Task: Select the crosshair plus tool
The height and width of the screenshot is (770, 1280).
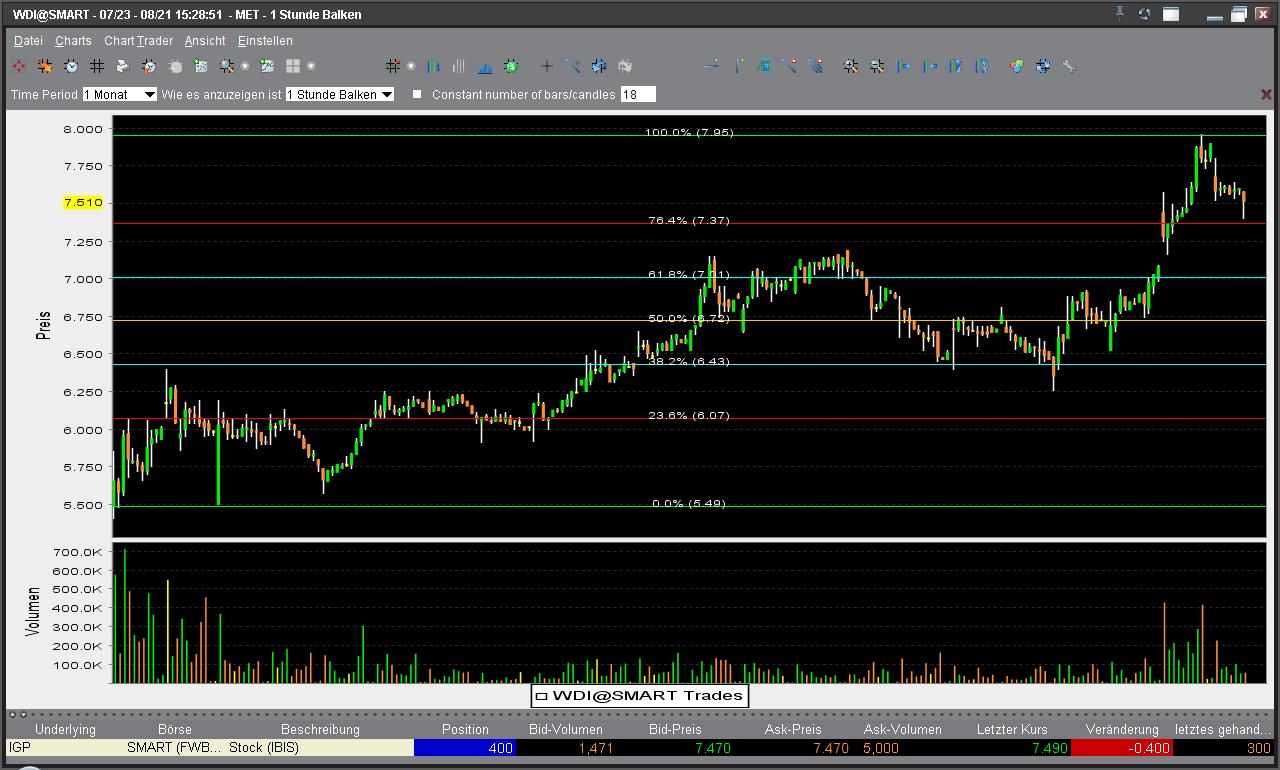Action: coord(546,66)
